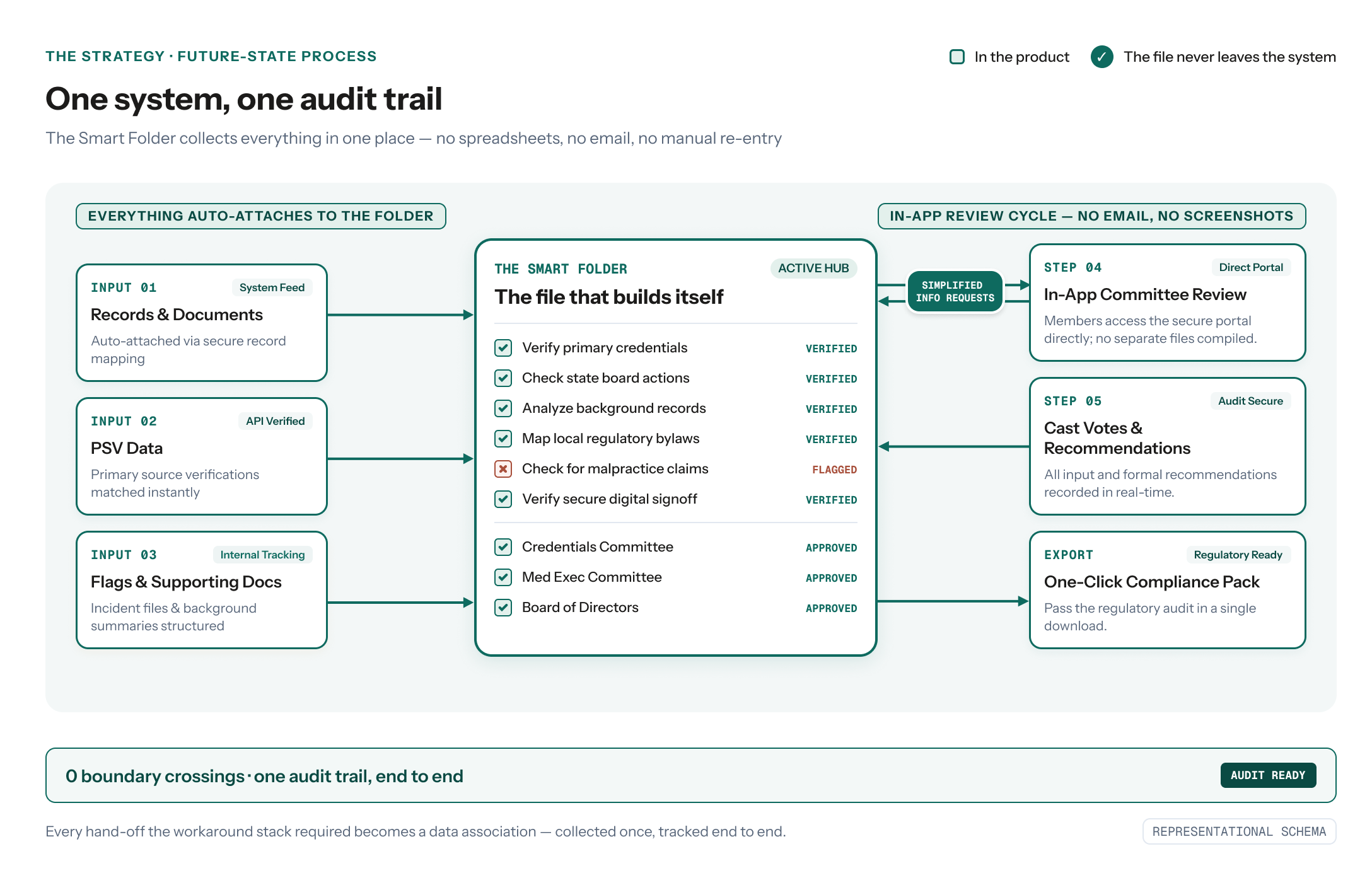Select the Regulatory Ready tag

1238,555
